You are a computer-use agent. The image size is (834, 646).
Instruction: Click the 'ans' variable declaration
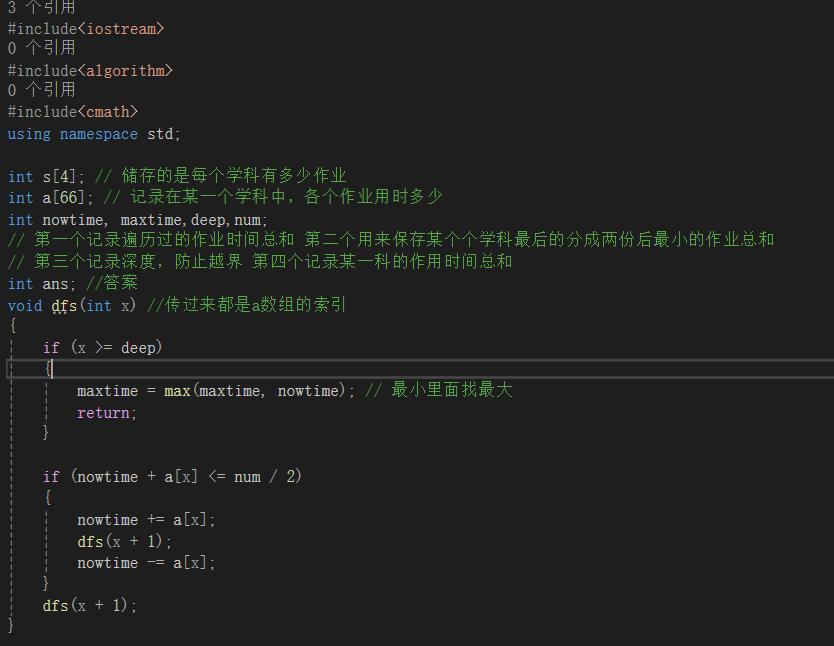click(55, 284)
